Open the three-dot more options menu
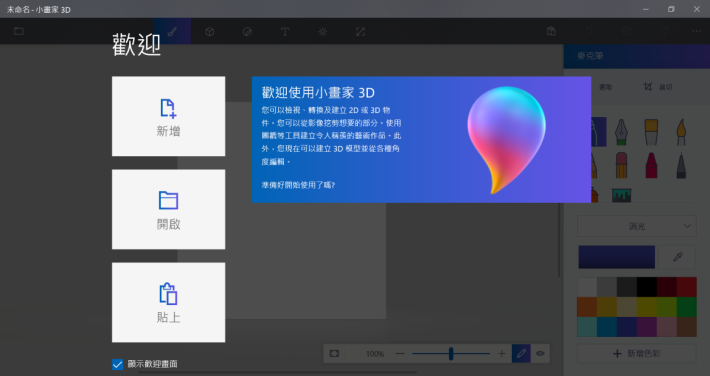Screen dimensions: 710x376 (697, 31)
